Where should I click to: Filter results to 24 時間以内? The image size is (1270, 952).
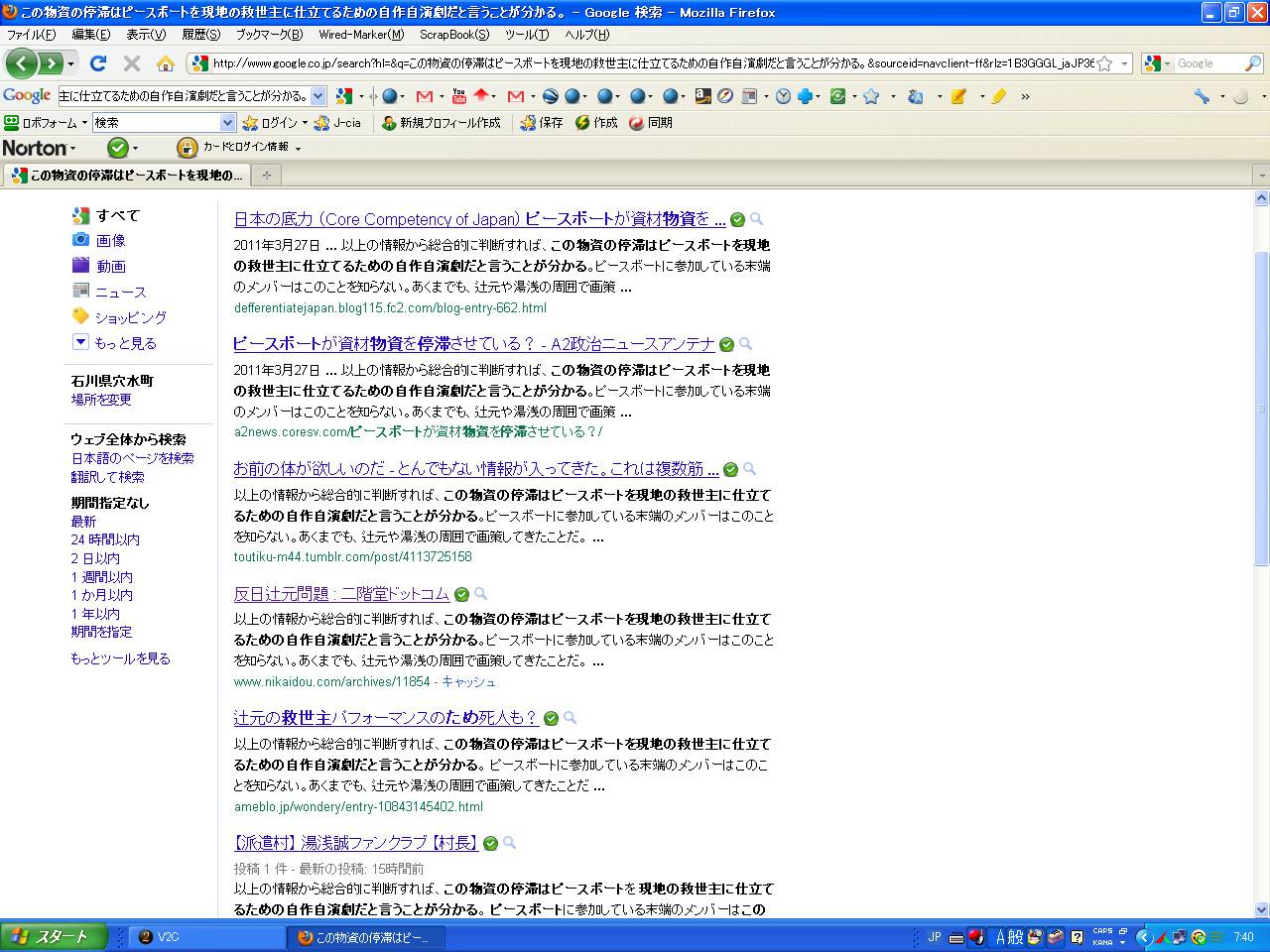pyautogui.click(x=105, y=539)
